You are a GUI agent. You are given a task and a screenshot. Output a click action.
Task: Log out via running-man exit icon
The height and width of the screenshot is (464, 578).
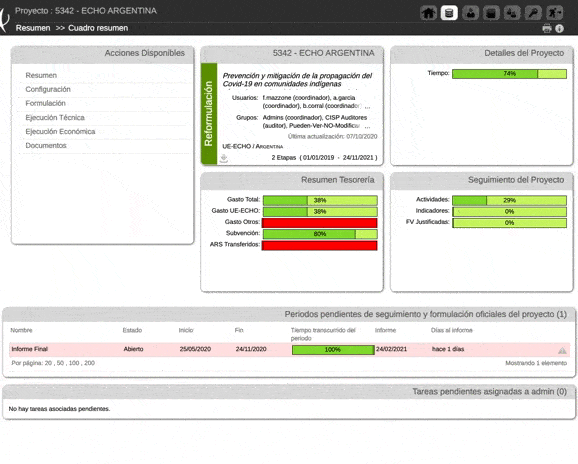[x=554, y=13]
